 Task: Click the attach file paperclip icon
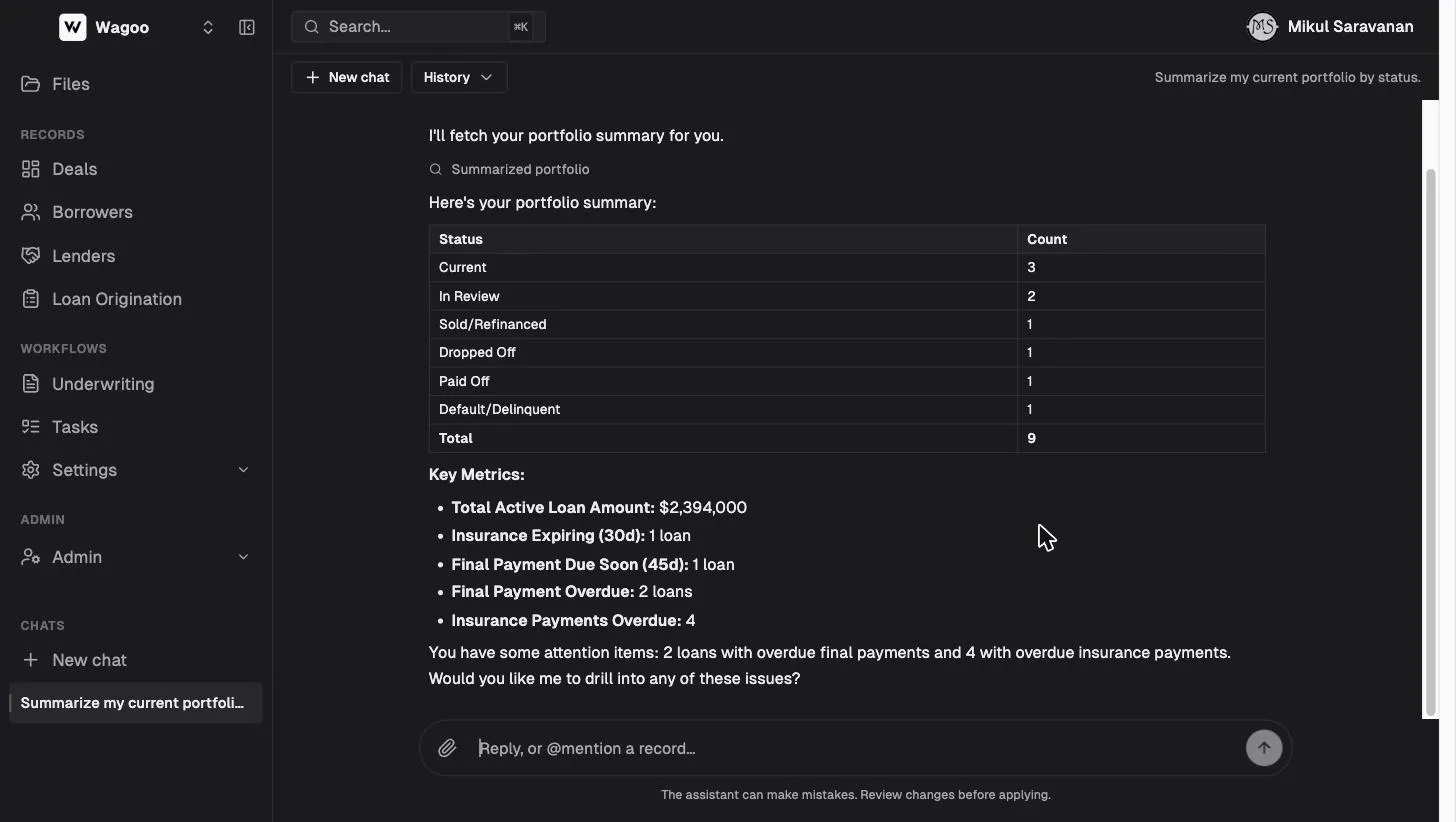point(447,748)
